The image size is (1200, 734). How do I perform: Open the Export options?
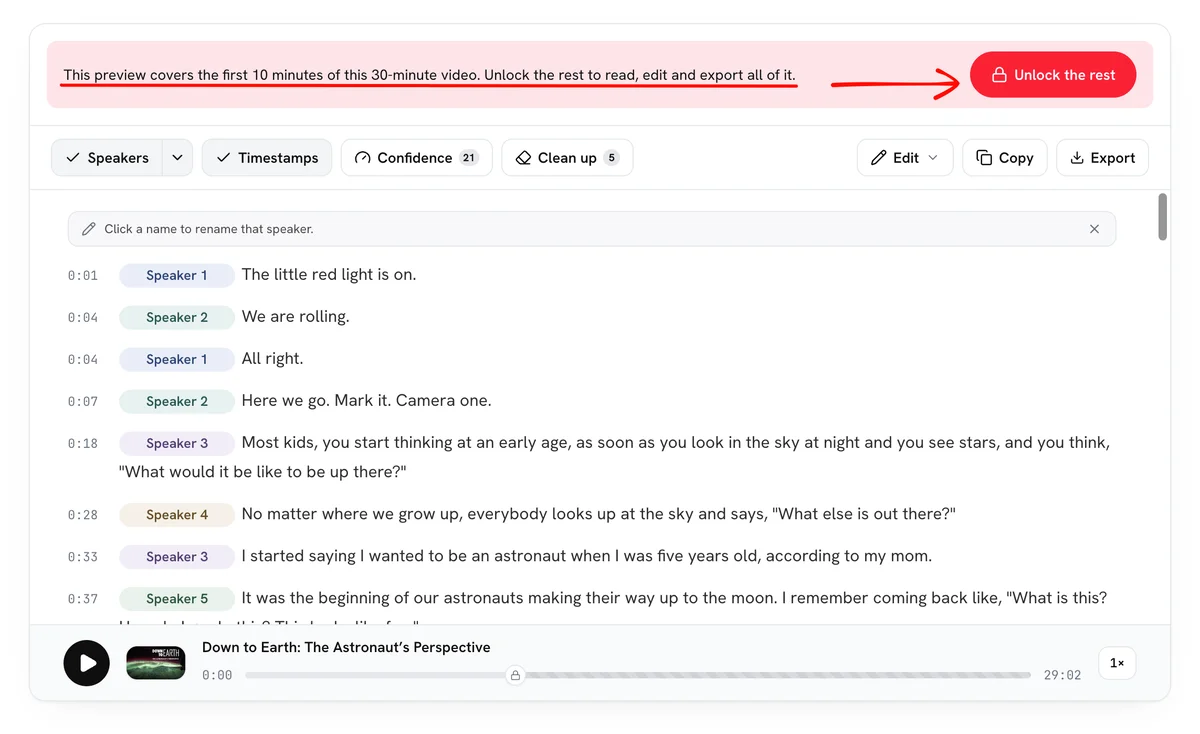pos(1102,158)
